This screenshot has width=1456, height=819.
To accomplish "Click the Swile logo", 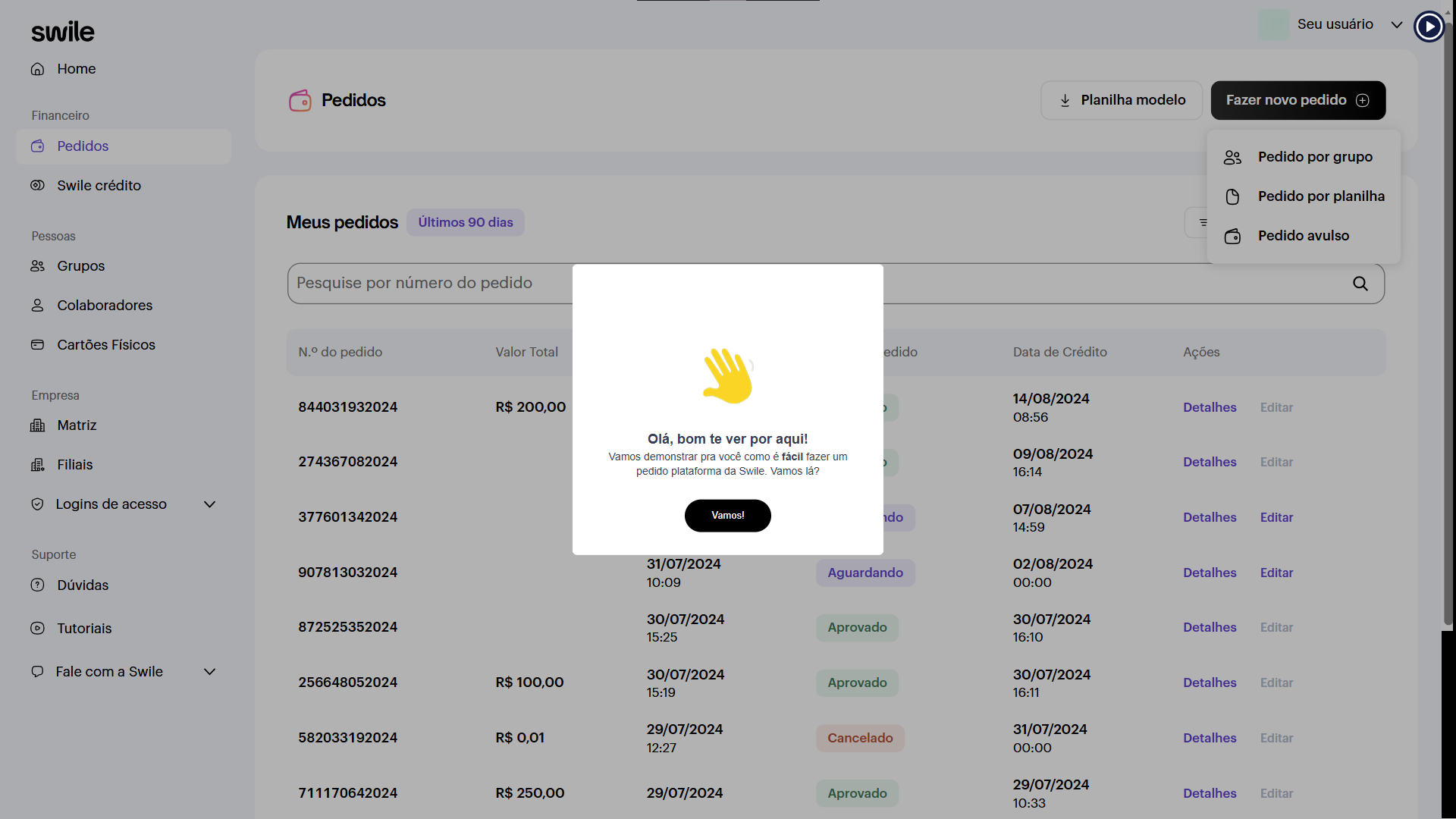I will point(63,32).
